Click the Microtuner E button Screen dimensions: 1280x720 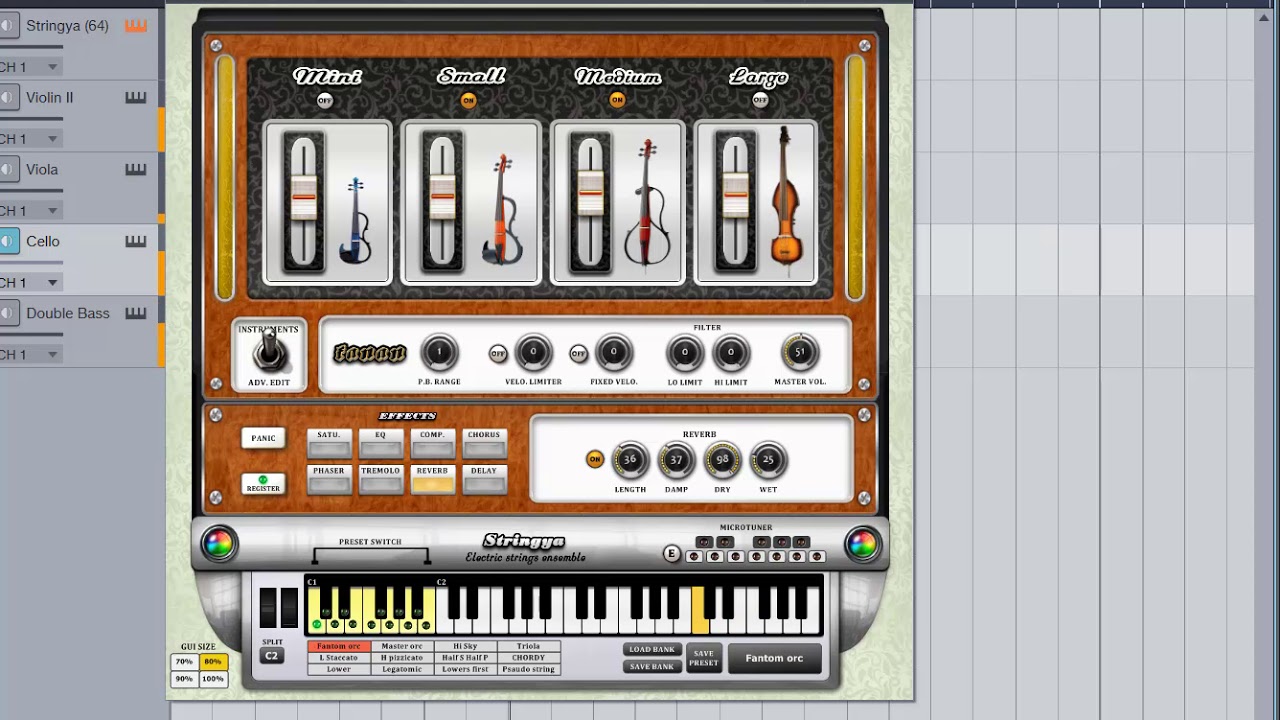click(672, 554)
